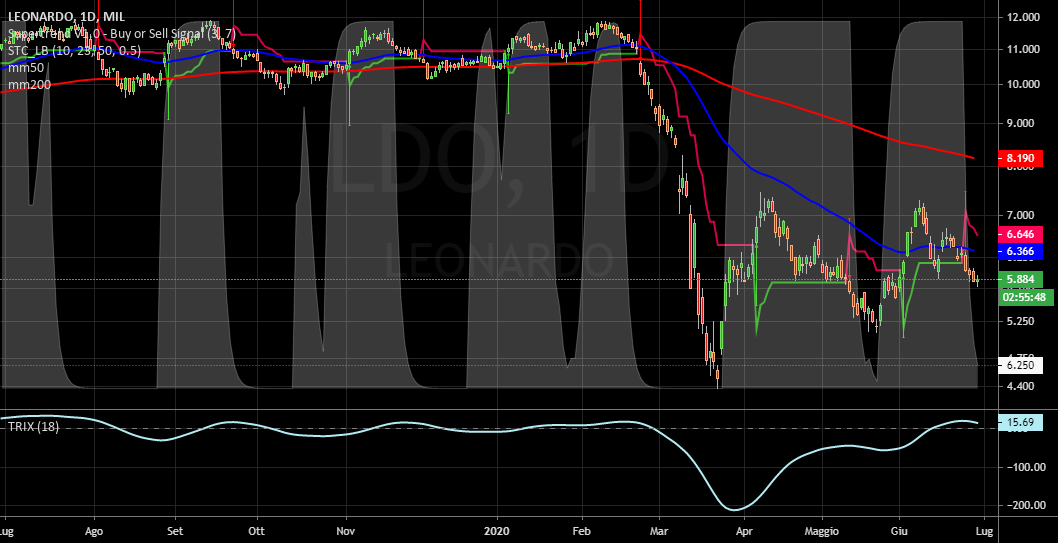Click the Maggio month on time axis
The height and width of the screenshot is (543, 1058).
(x=822, y=531)
